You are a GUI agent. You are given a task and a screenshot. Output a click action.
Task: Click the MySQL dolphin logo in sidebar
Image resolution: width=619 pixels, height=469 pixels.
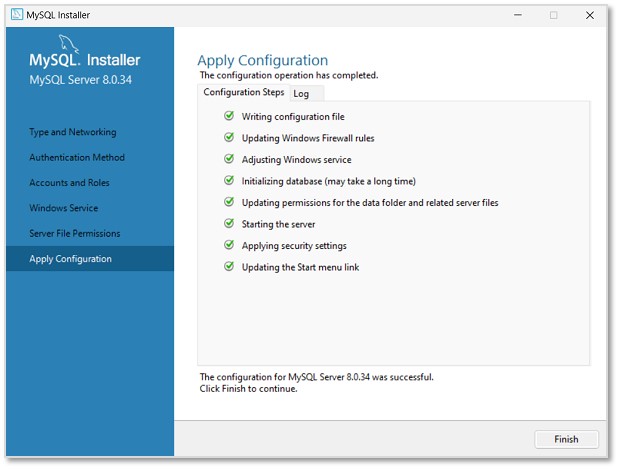70,44
